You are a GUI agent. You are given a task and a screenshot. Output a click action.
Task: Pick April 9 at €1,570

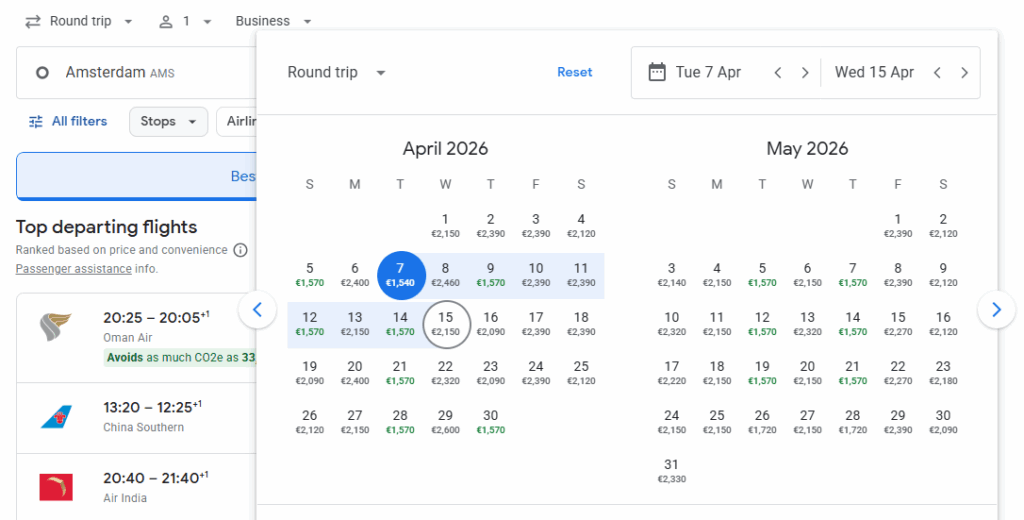(x=490, y=275)
